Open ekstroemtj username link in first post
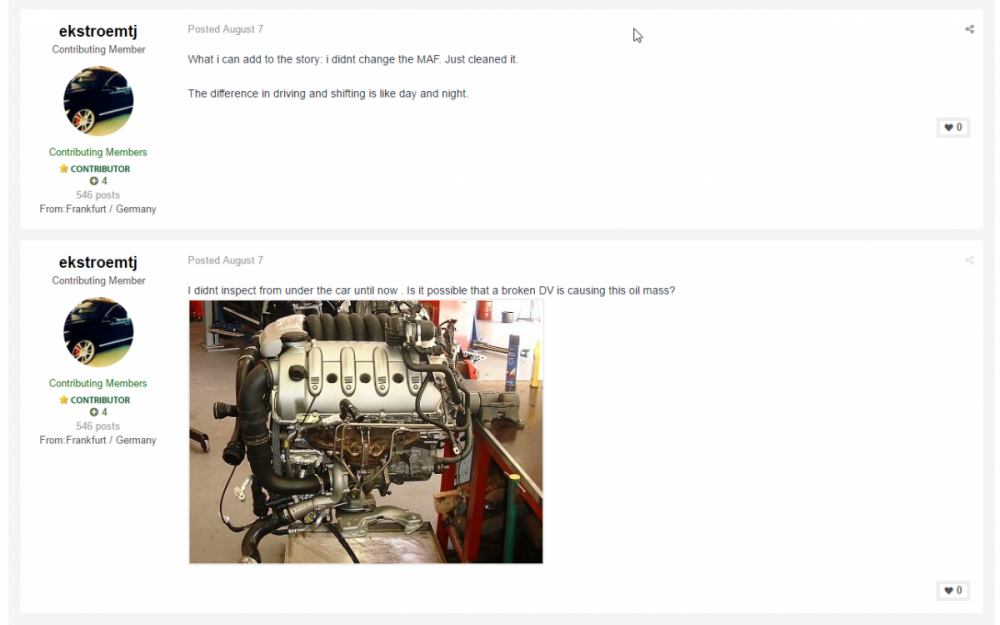Screen dimensions: 1000x625 click(98, 31)
